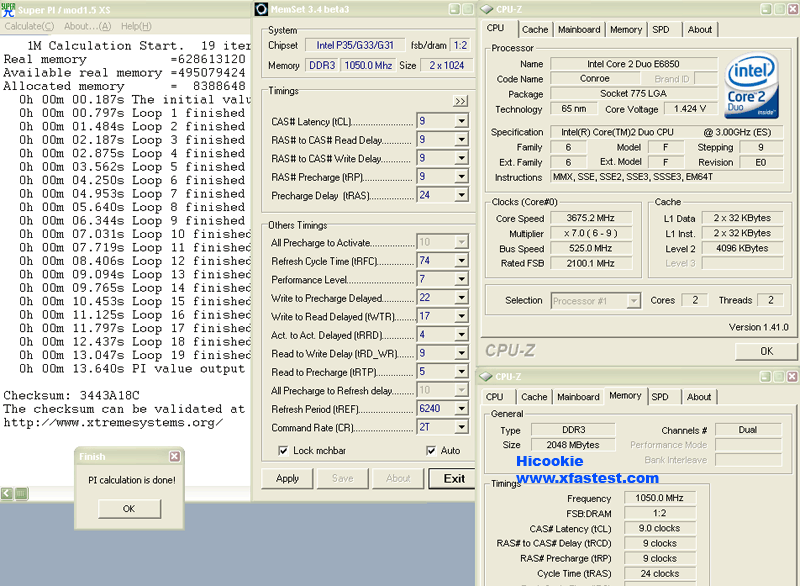This screenshot has width=800, height=586.
Task: Open the Precharge Delay (tRAS) dropdown
Action: pyautogui.click(x=461, y=195)
